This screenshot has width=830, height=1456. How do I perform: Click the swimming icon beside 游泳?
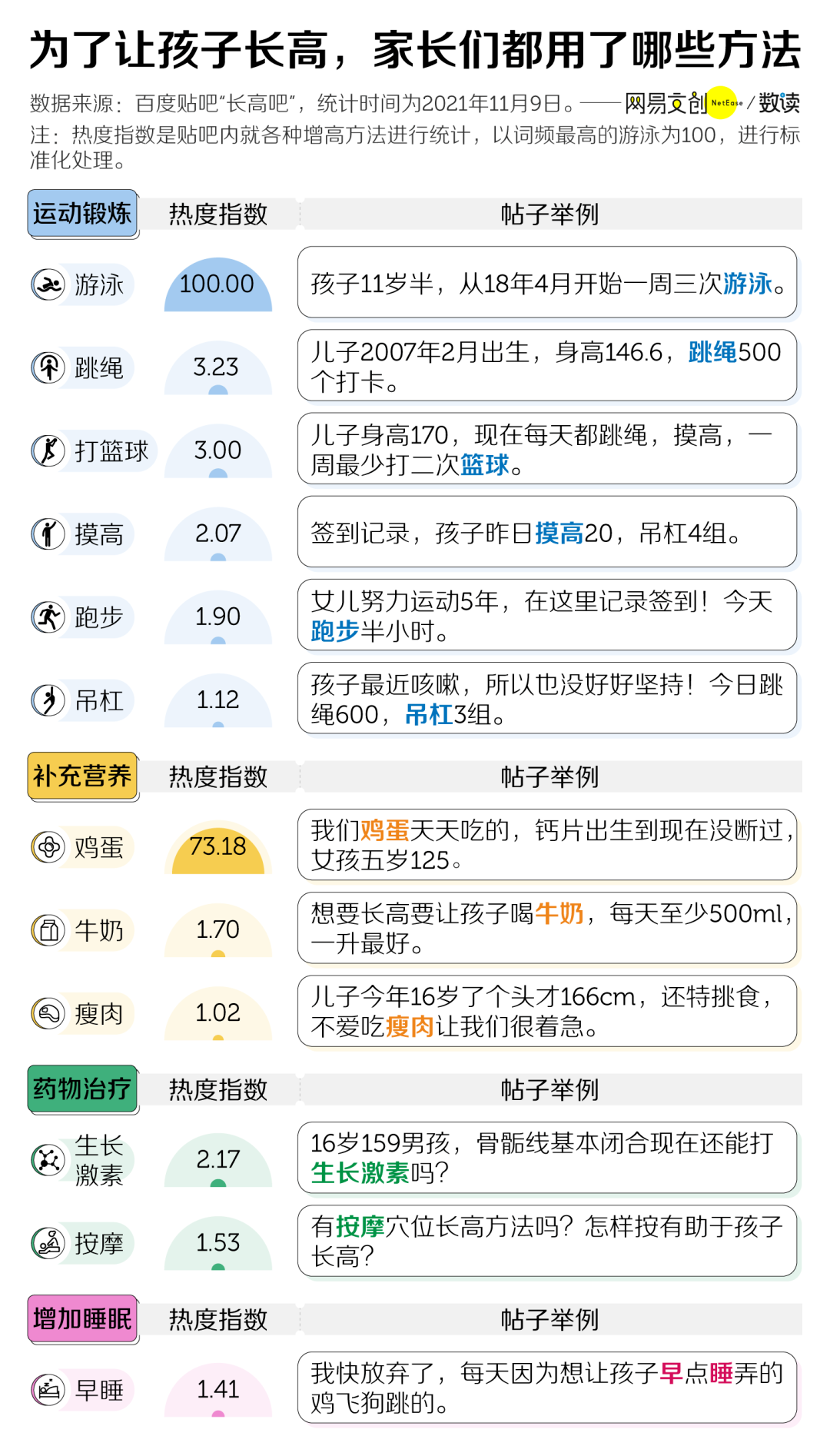click(48, 284)
